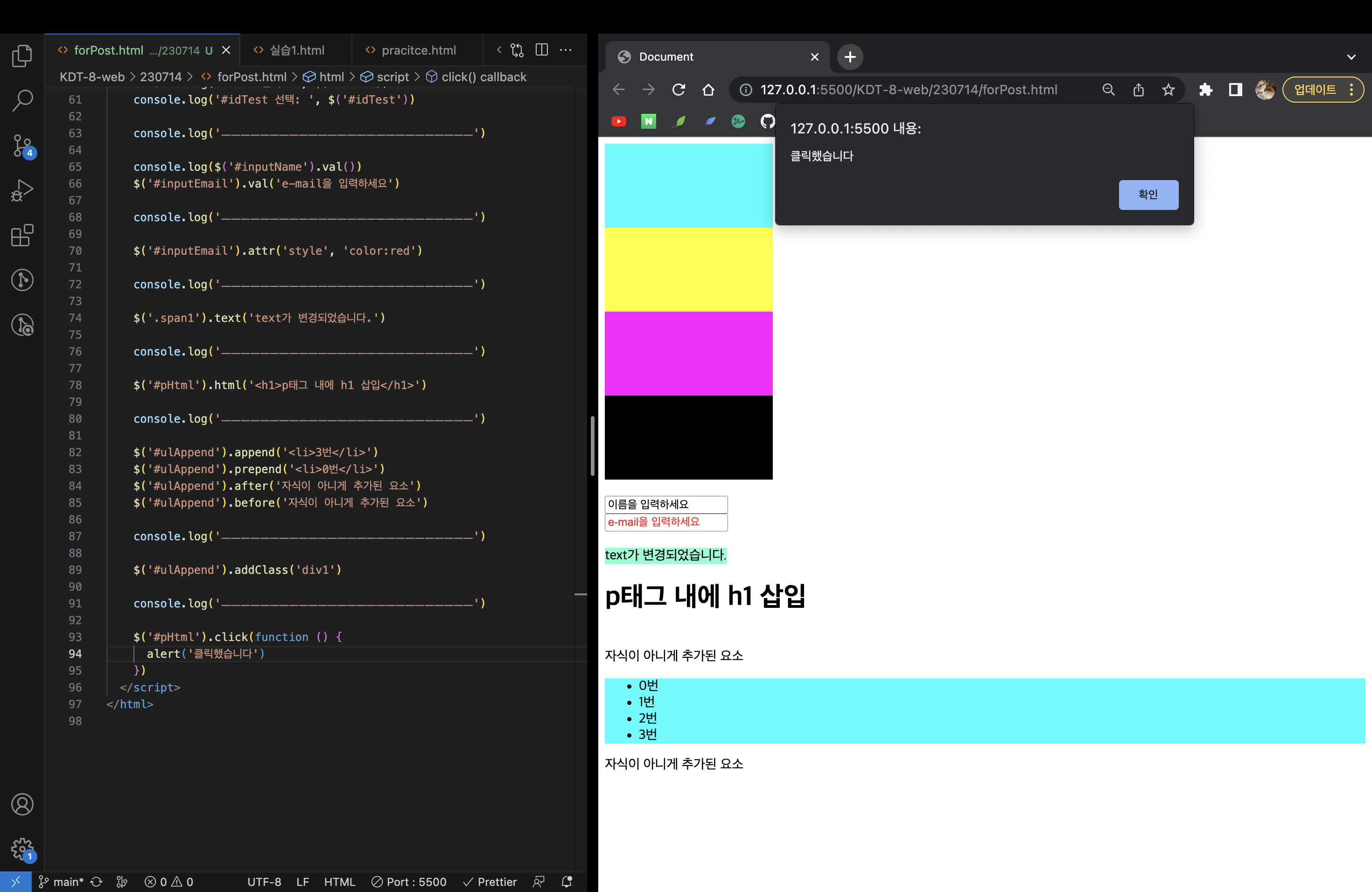This screenshot has height=892, width=1372.
Task: Open the Naver bookmark
Action: [649, 121]
